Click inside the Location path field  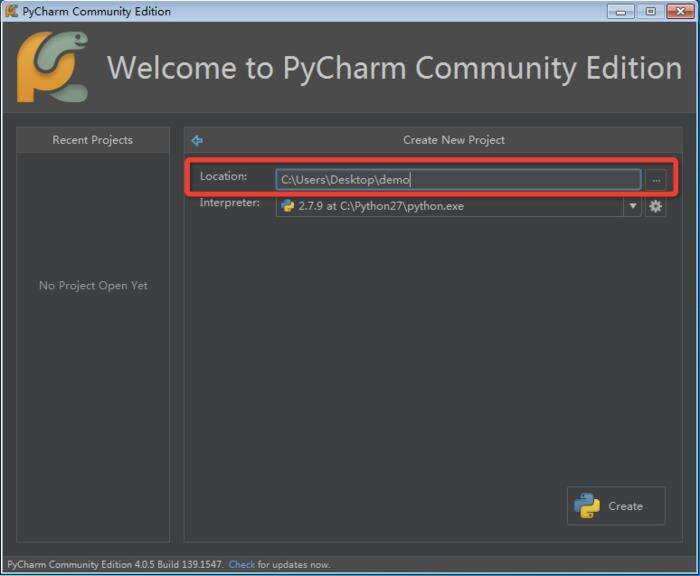point(458,179)
